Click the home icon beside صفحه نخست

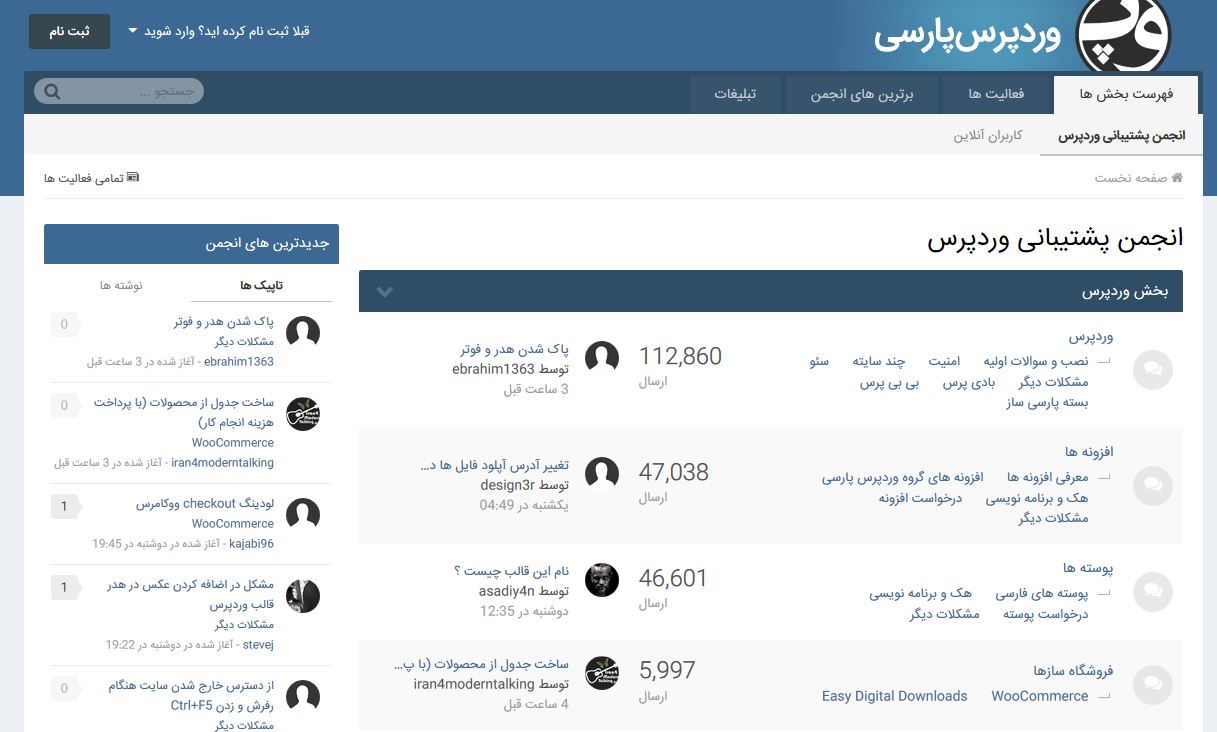click(x=1177, y=177)
